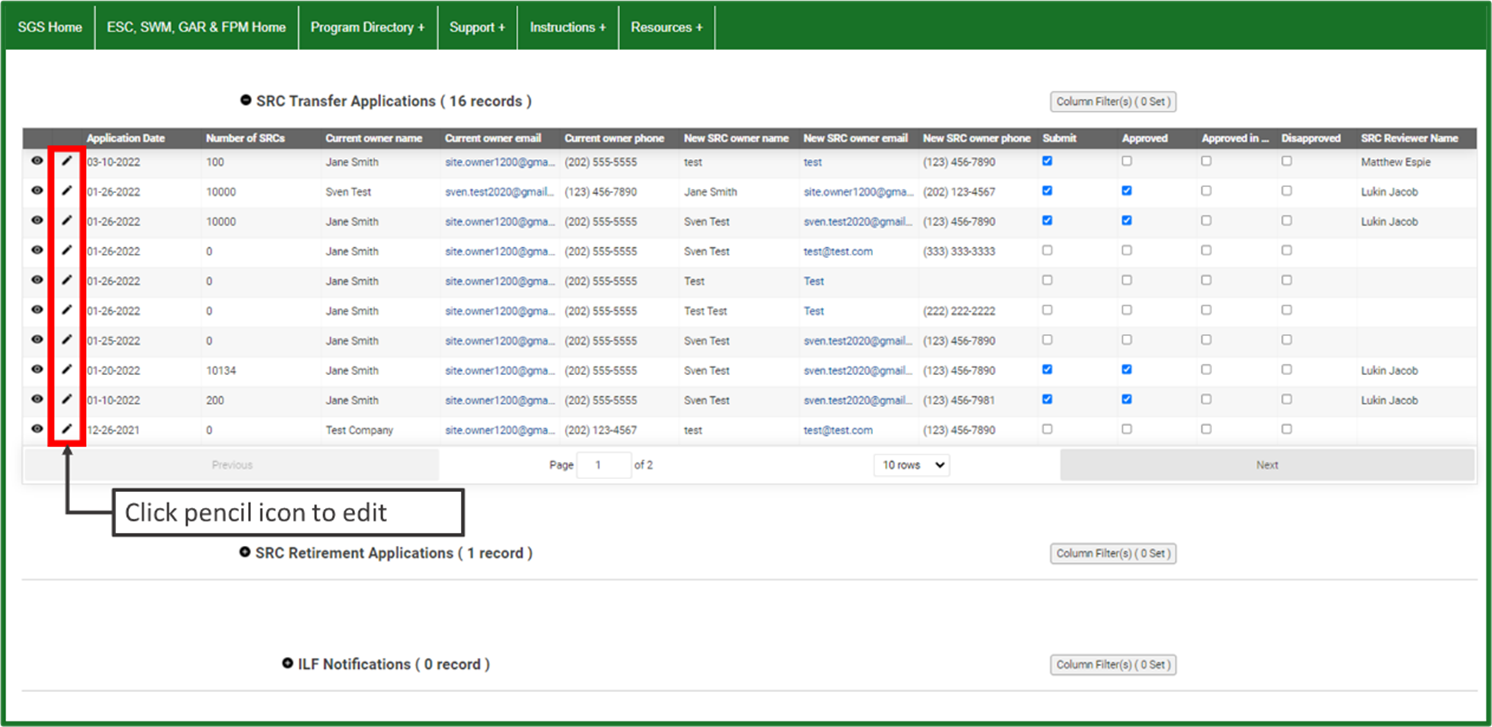The height and width of the screenshot is (727, 1492).
Task: Click pencil edit icon for 03-10-2022 application
Action: [67, 160]
